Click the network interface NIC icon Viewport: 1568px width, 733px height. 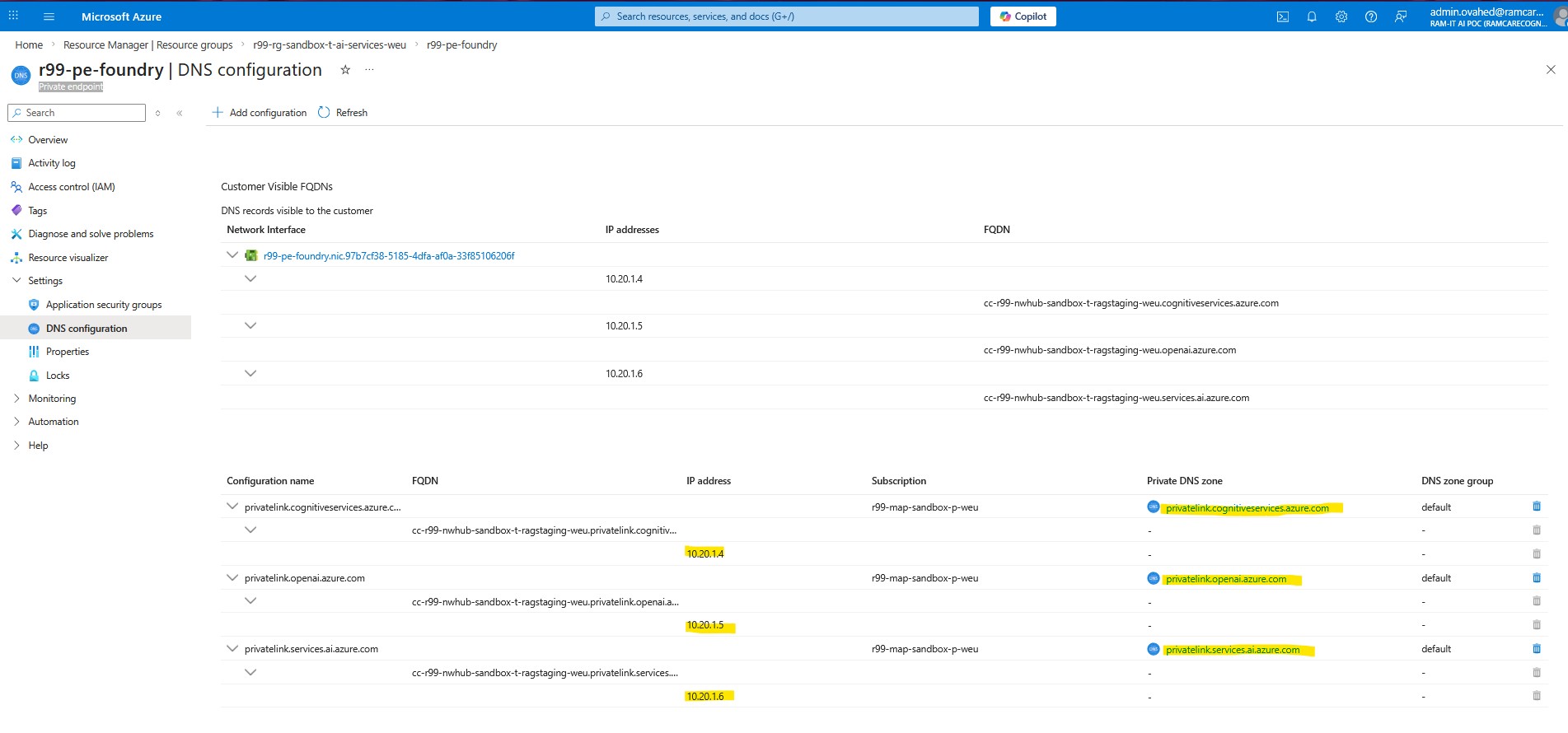(251, 255)
